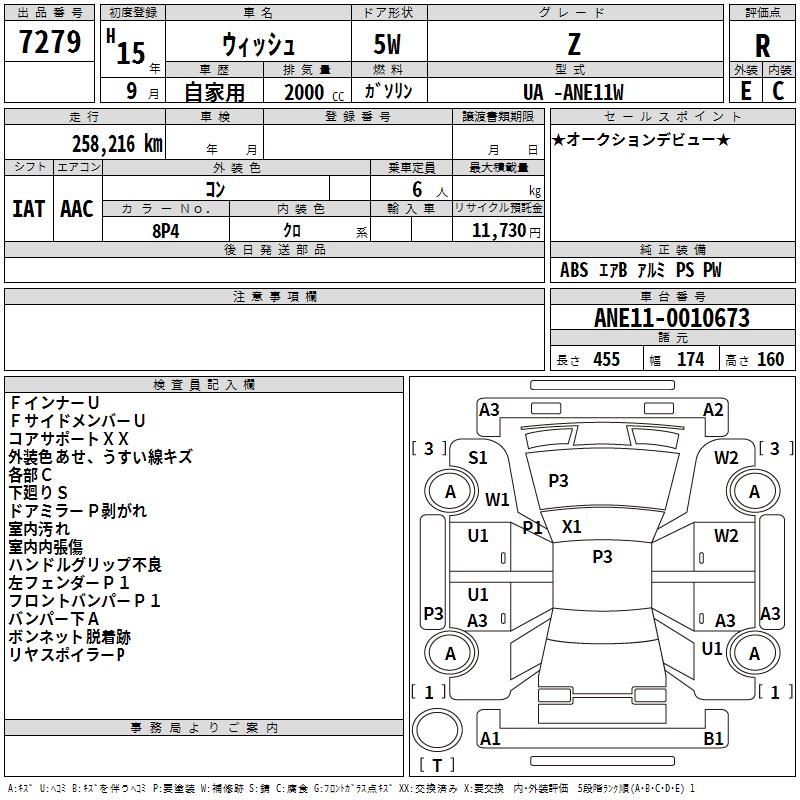Click the W1 mark on the car diagram
Screen dimensions: 800x800
(x=497, y=499)
